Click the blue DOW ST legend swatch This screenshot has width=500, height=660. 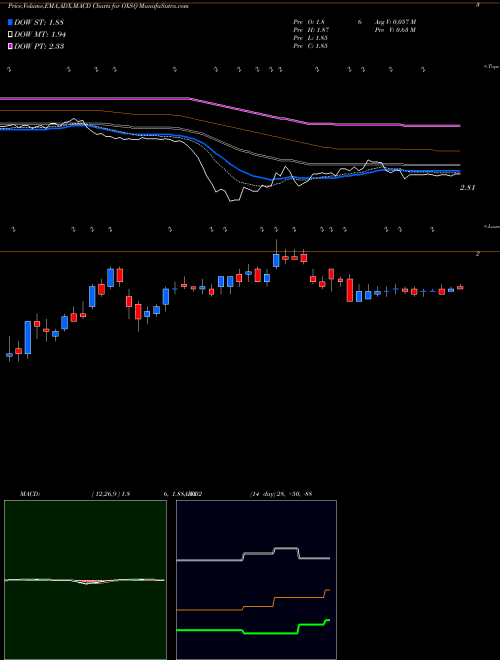click(x=11, y=22)
